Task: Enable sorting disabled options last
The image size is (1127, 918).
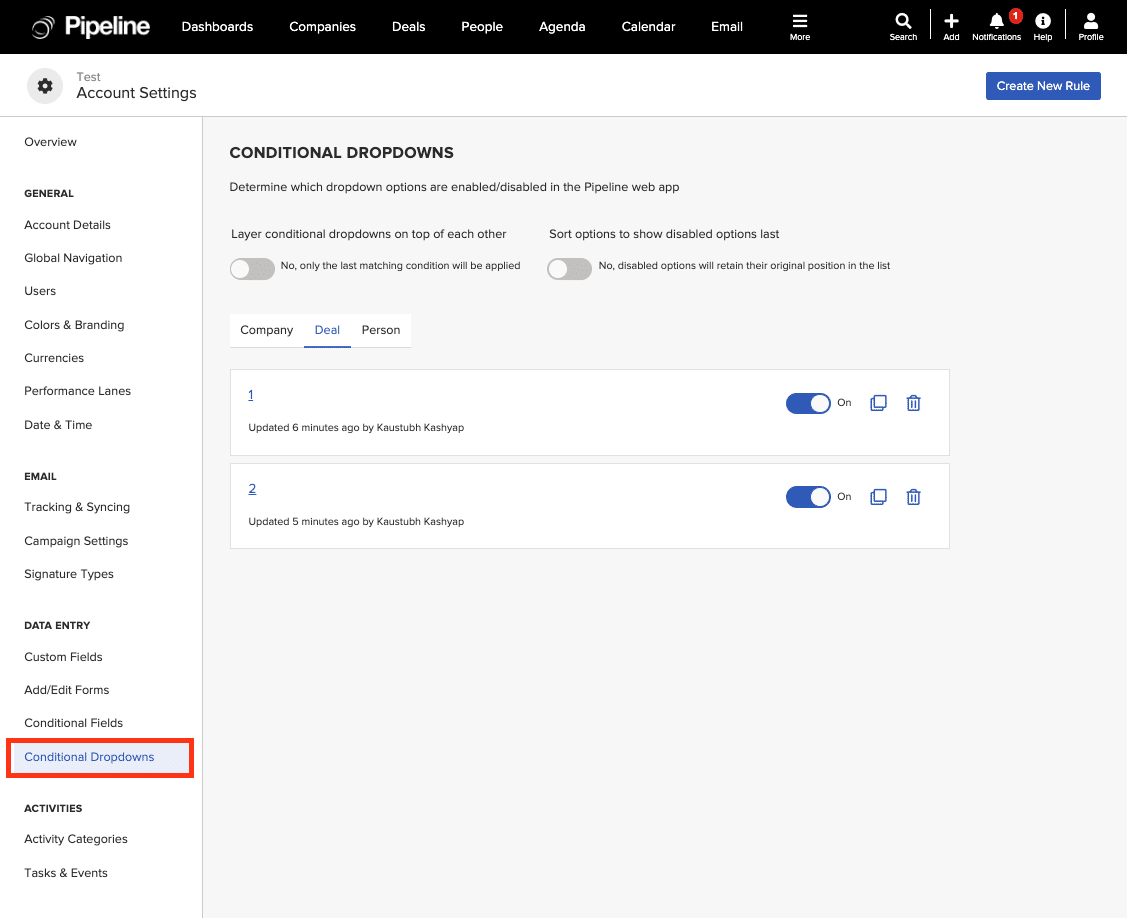Action: [569, 268]
